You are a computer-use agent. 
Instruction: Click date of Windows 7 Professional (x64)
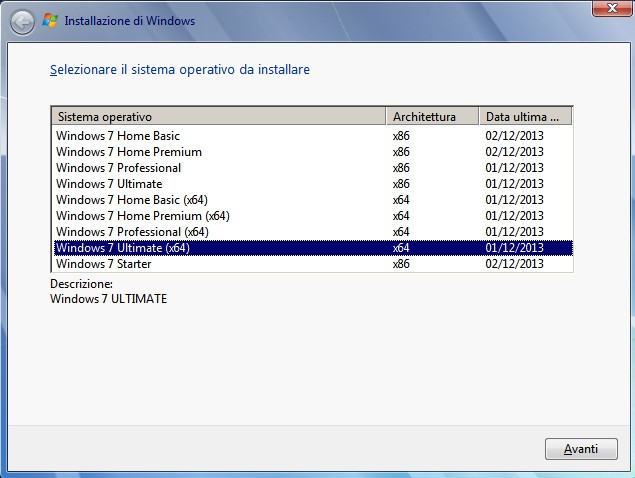(x=514, y=232)
